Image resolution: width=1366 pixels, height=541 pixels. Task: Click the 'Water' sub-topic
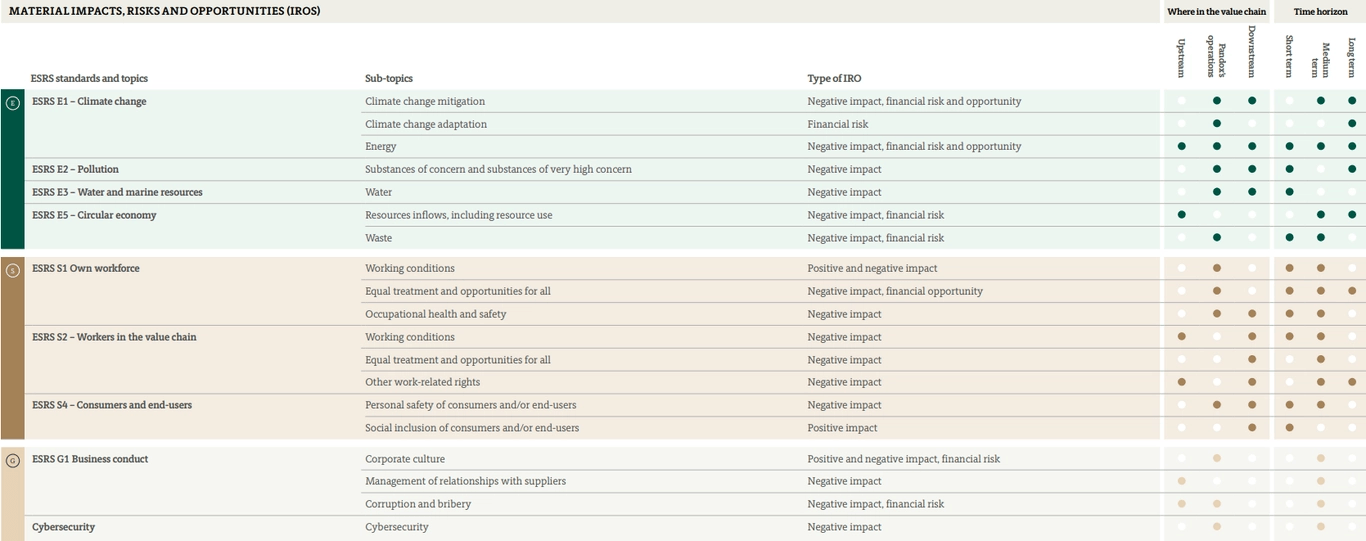tap(378, 192)
